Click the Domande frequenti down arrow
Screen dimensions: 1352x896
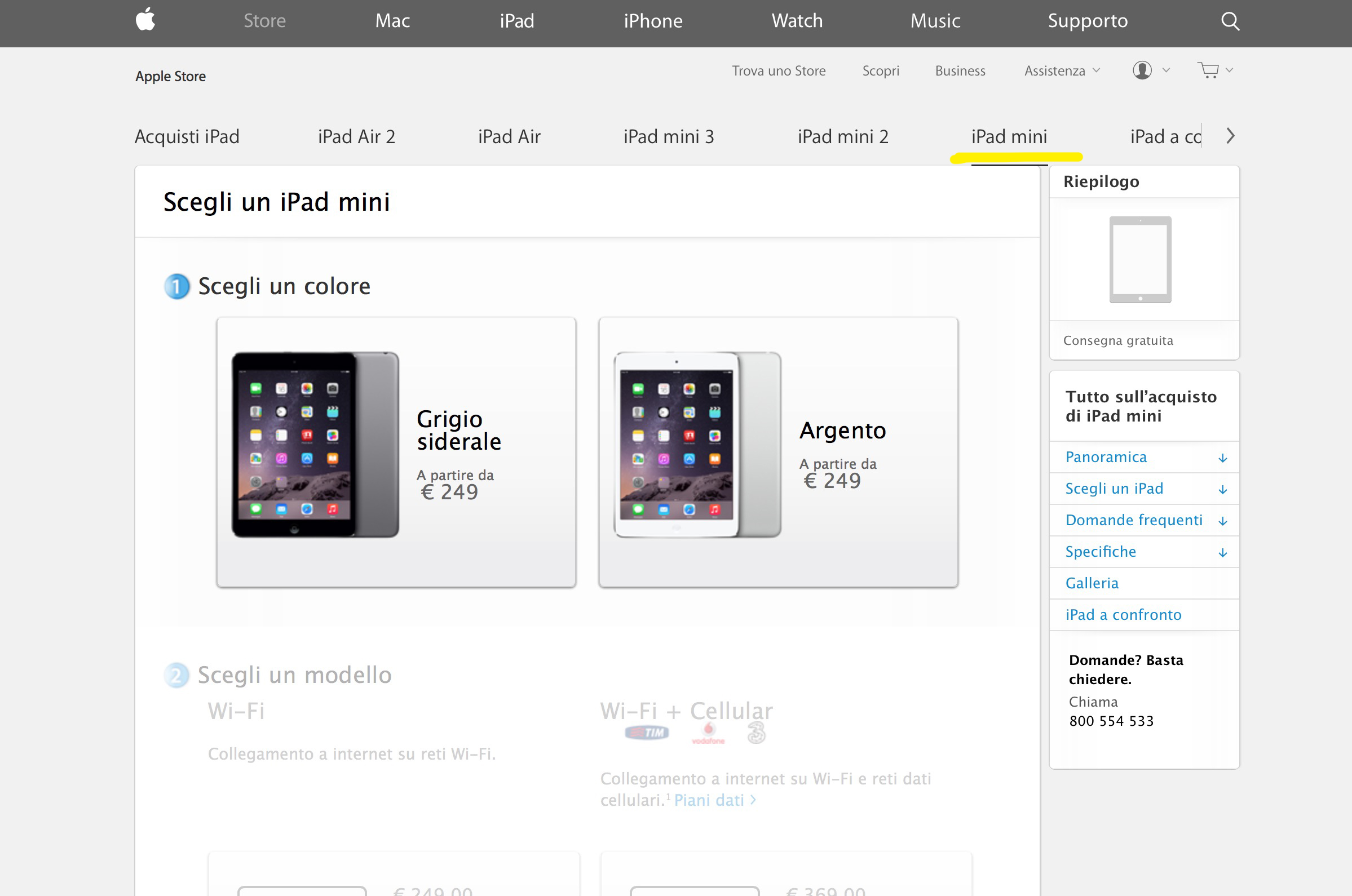pos(1222,521)
